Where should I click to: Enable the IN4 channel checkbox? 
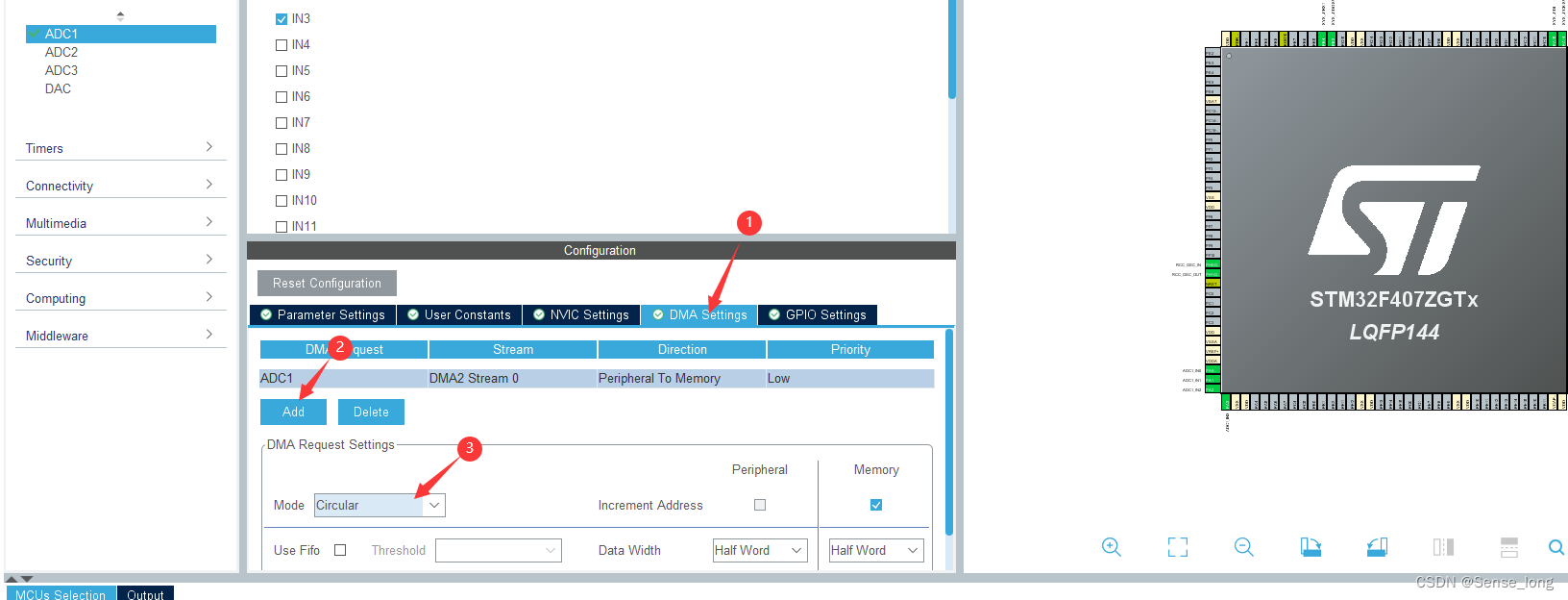point(282,45)
